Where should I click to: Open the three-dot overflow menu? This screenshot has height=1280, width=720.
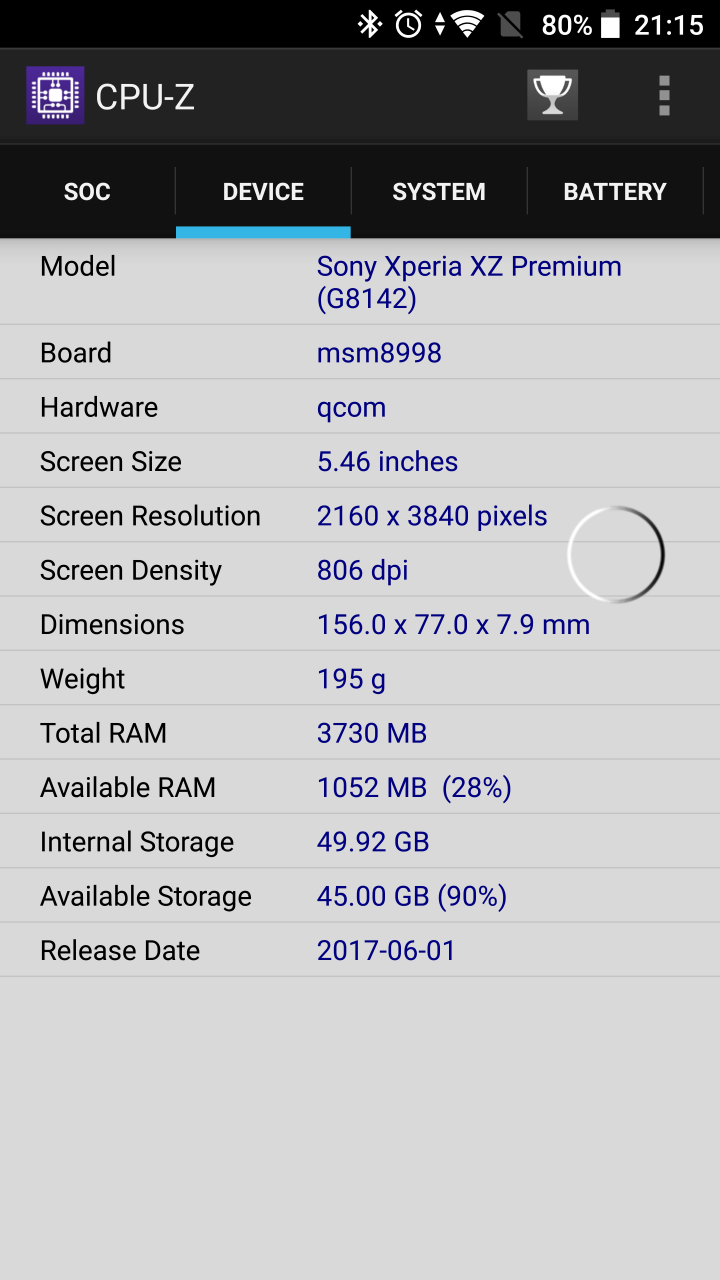point(664,96)
